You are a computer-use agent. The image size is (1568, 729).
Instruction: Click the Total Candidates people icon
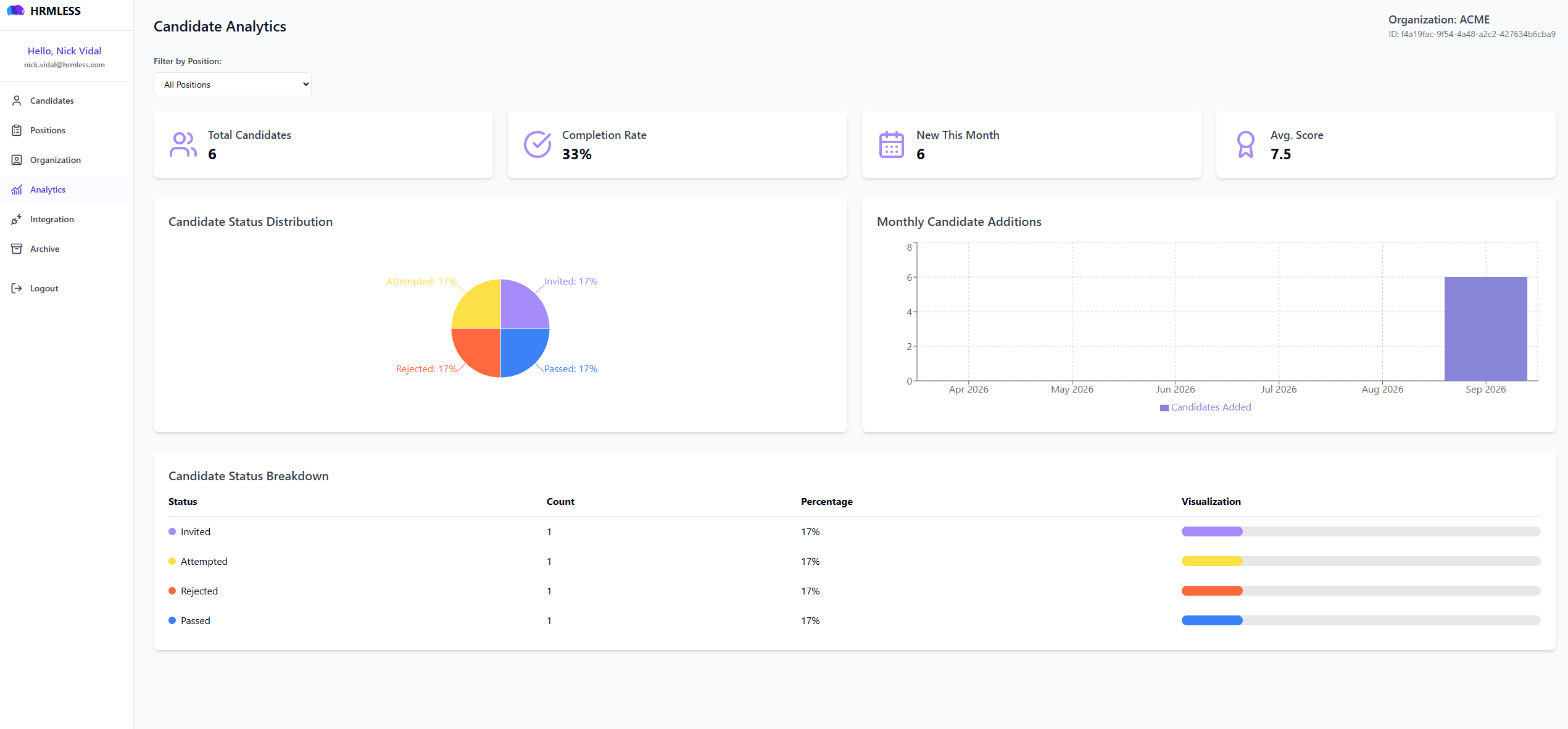point(183,144)
